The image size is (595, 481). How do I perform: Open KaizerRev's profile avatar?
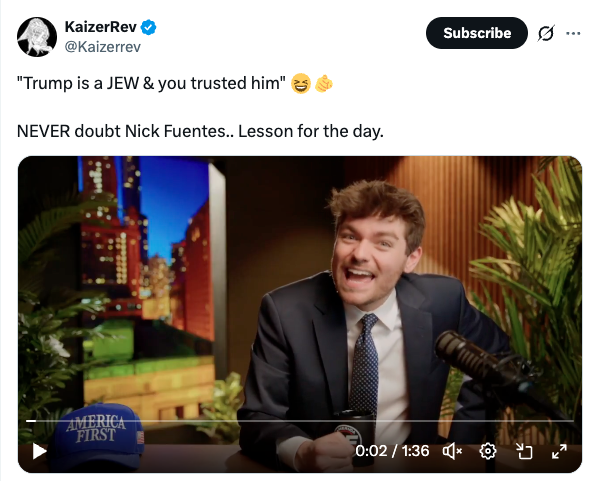pyautogui.click(x=37, y=37)
